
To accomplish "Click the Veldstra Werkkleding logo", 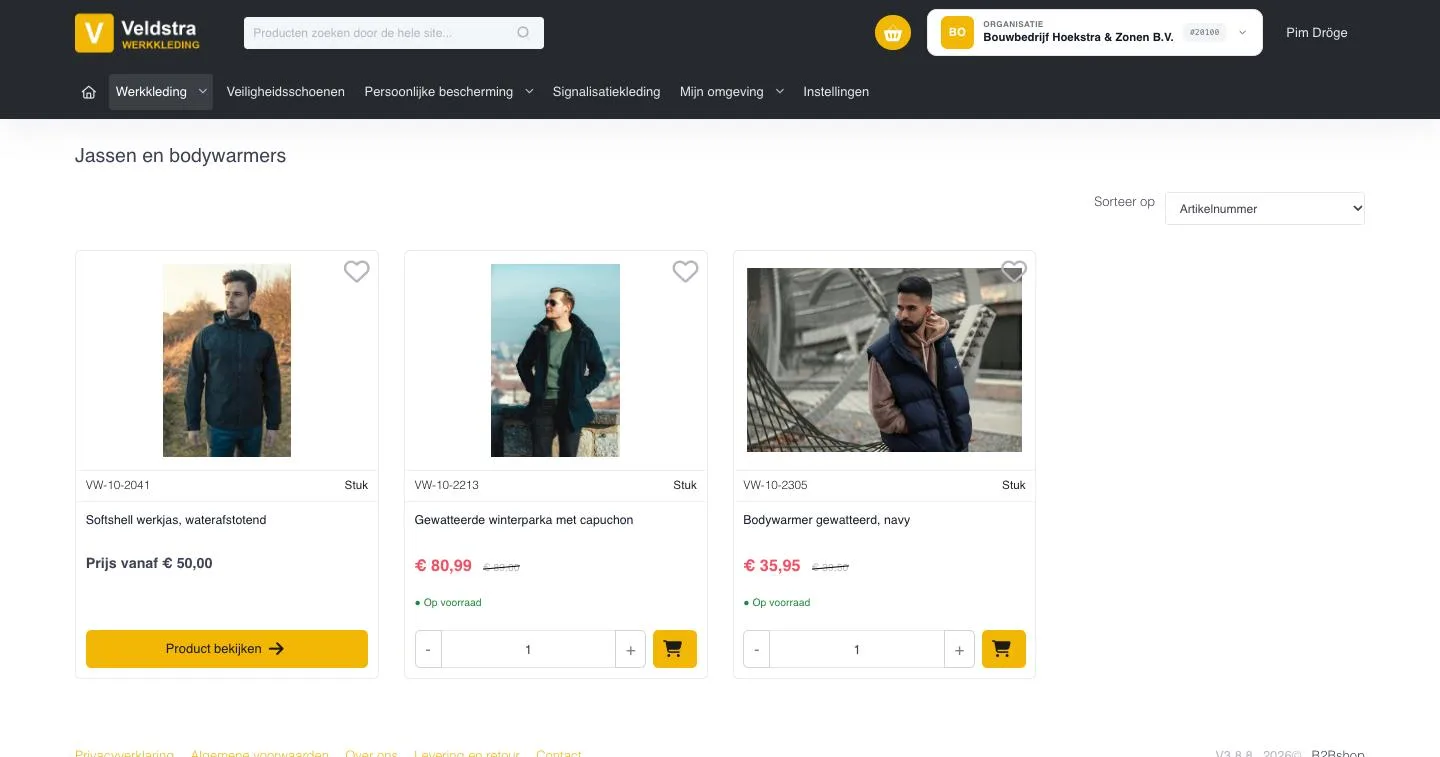I will point(138,33).
